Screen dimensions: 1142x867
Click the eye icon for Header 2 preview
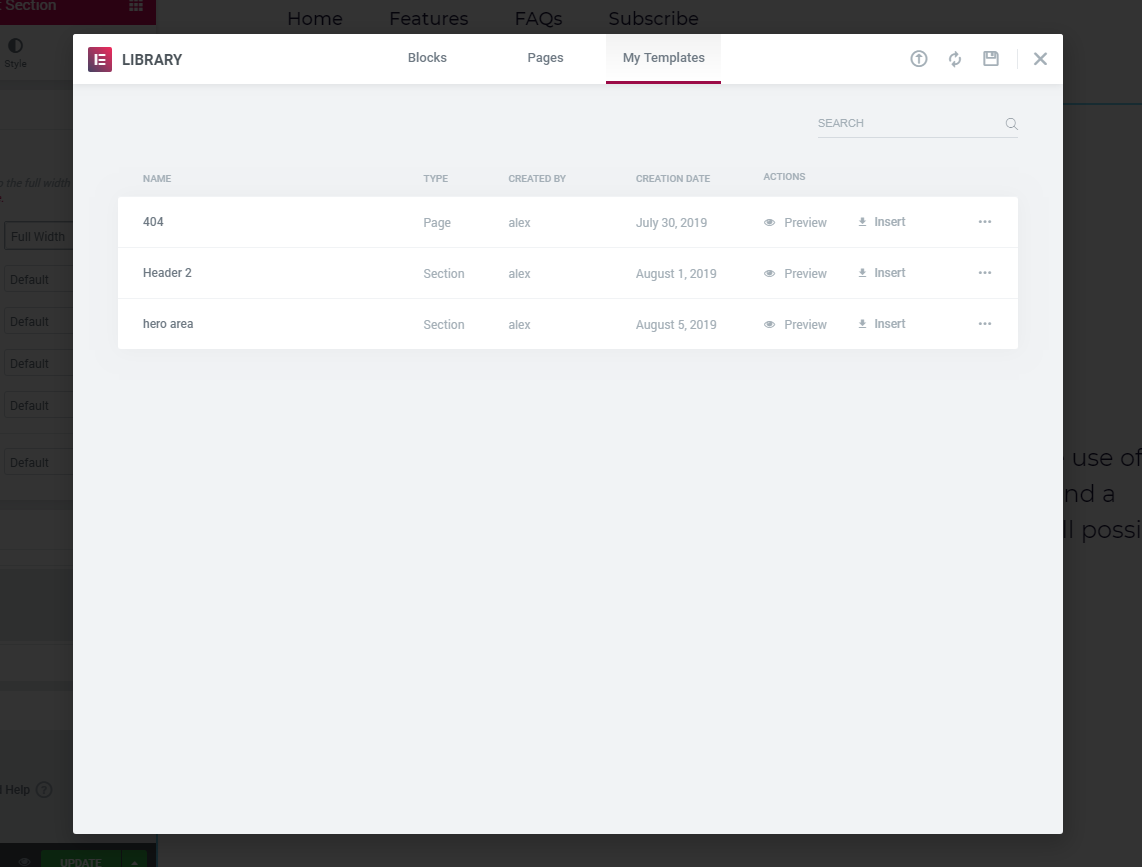click(770, 274)
